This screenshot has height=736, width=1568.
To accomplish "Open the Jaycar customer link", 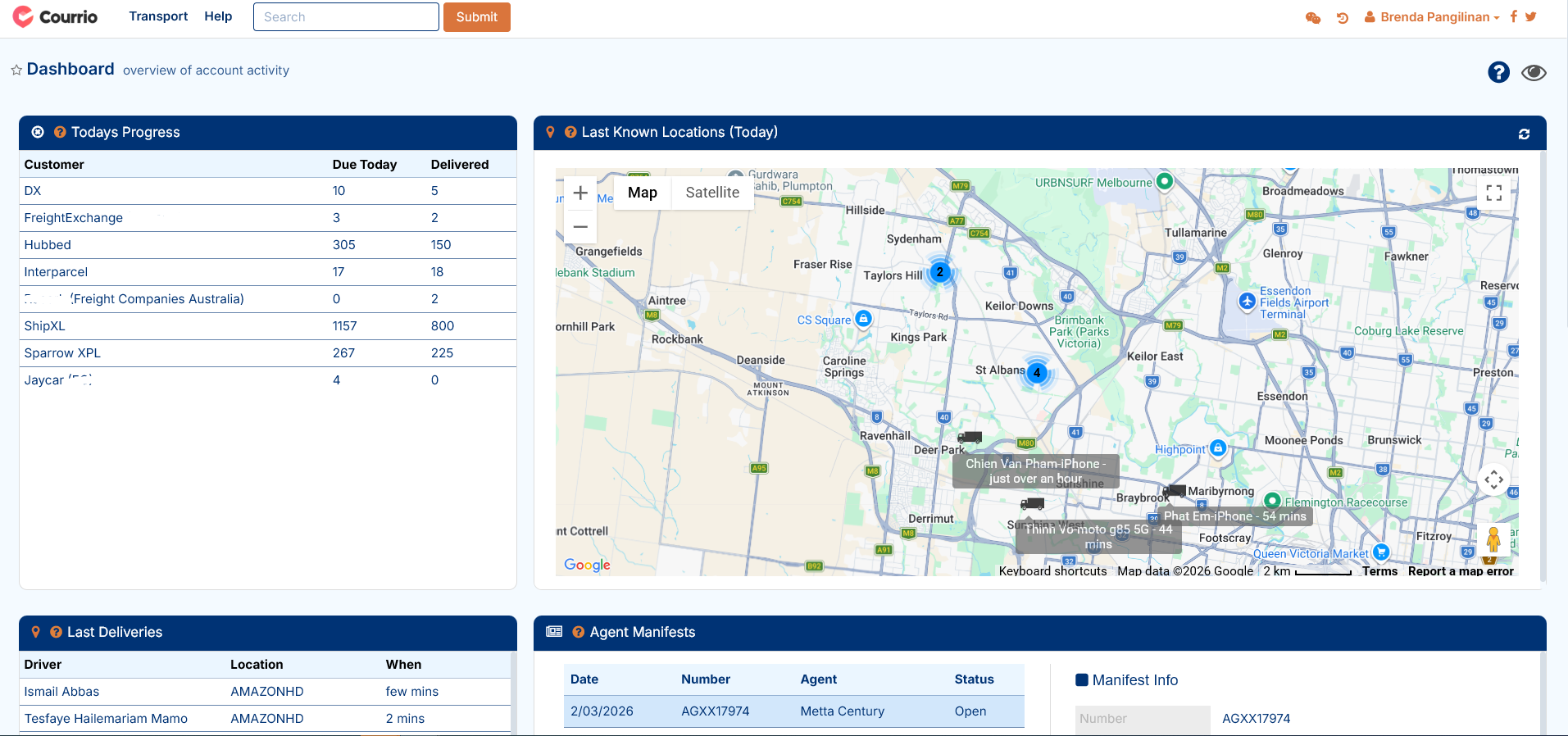I will click(58, 380).
